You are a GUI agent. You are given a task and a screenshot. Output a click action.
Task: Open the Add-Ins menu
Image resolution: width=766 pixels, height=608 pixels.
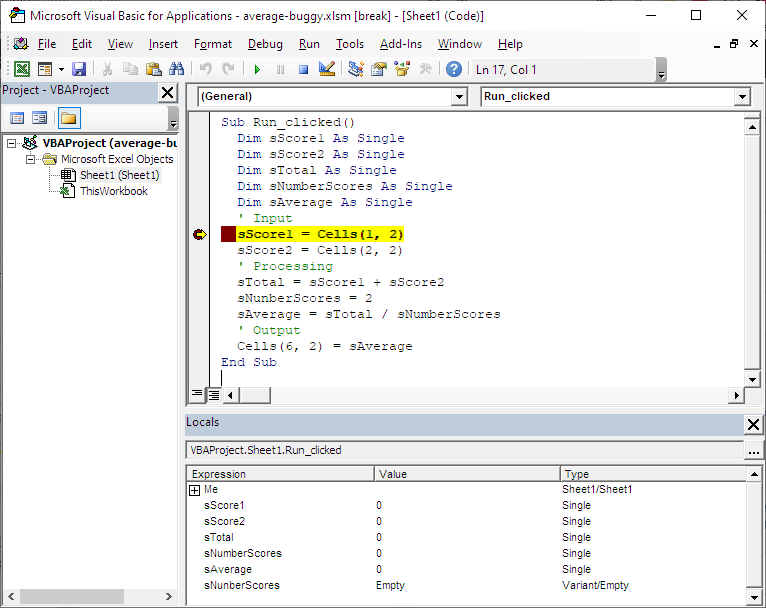[x=401, y=44]
